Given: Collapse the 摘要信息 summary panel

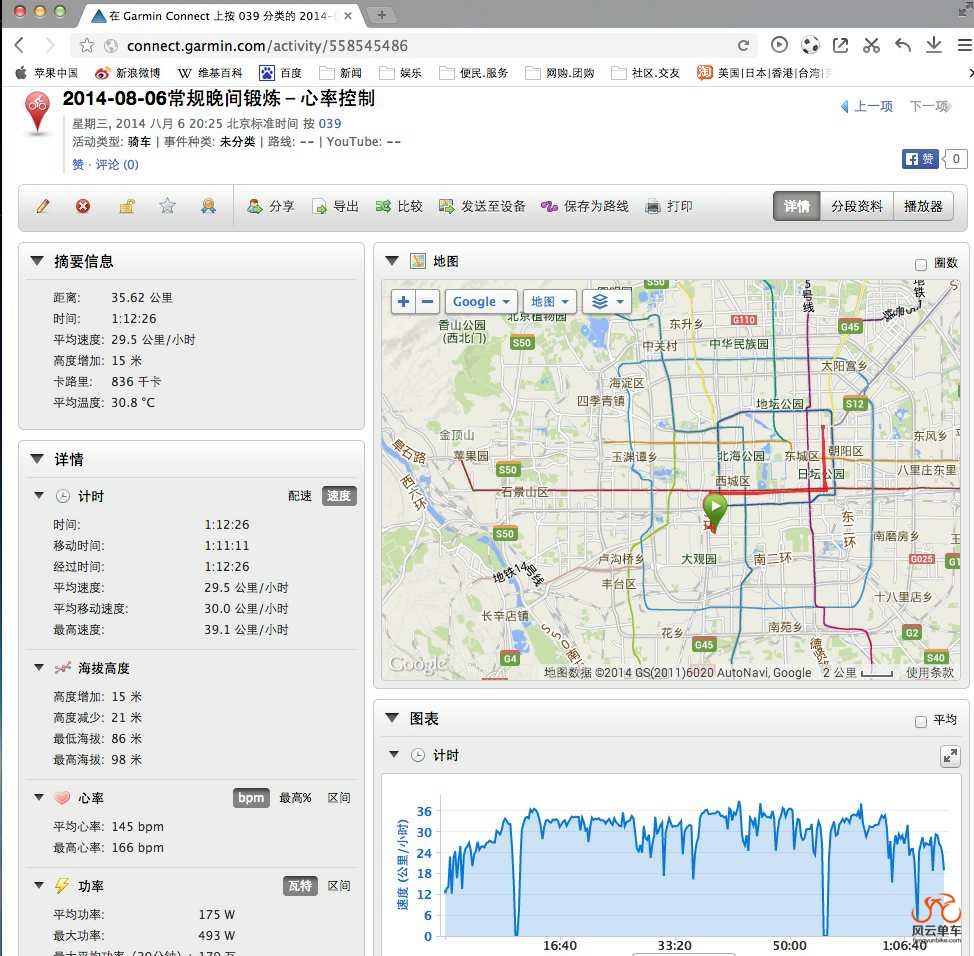Looking at the screenshot, I should [x=37, y=261].
